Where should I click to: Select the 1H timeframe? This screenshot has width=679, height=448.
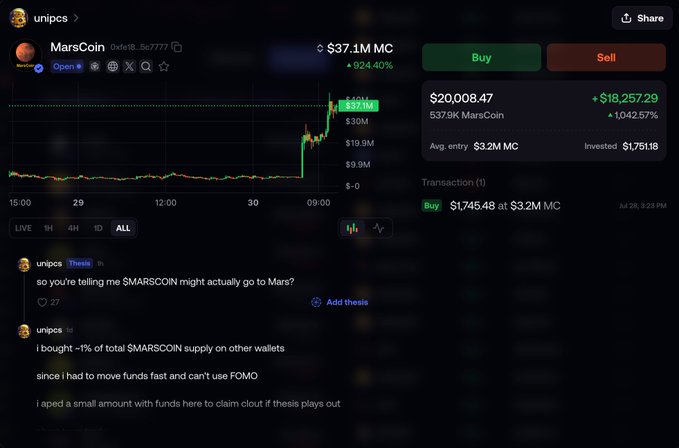[48, 228]
